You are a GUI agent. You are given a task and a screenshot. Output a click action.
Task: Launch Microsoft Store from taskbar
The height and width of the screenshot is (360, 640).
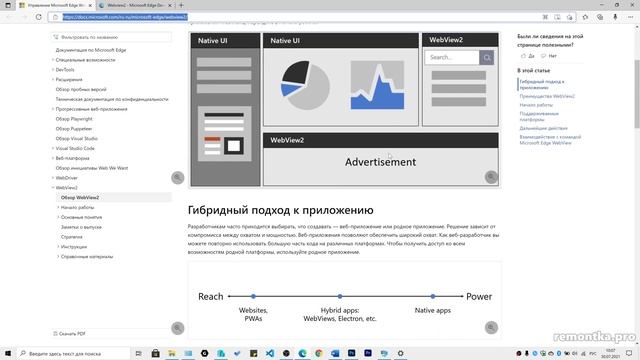[x=156, y=353]
